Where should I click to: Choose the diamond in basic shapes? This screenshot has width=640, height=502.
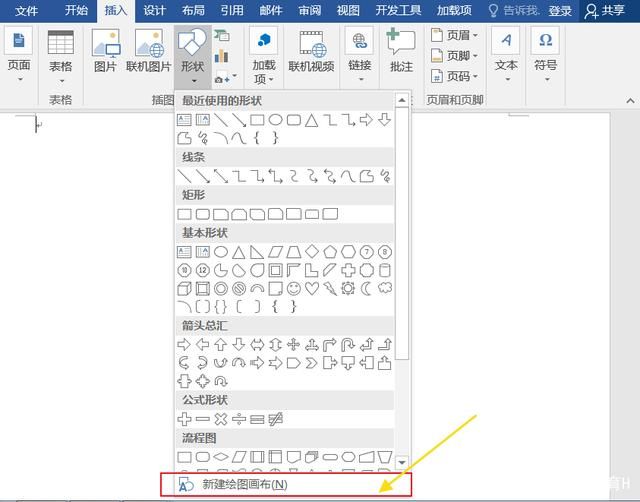coord(312,252)
